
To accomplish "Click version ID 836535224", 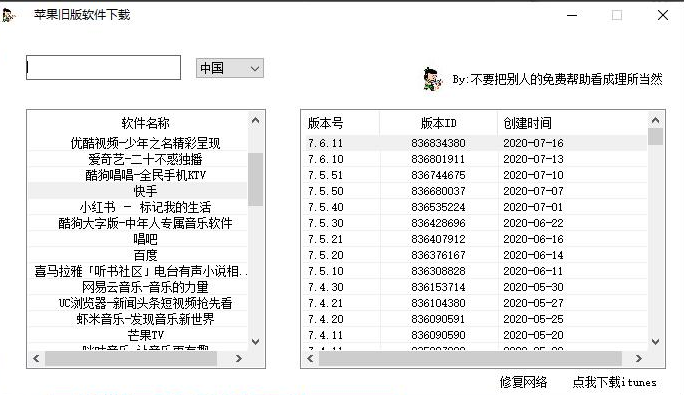I will tap(438, 207).
